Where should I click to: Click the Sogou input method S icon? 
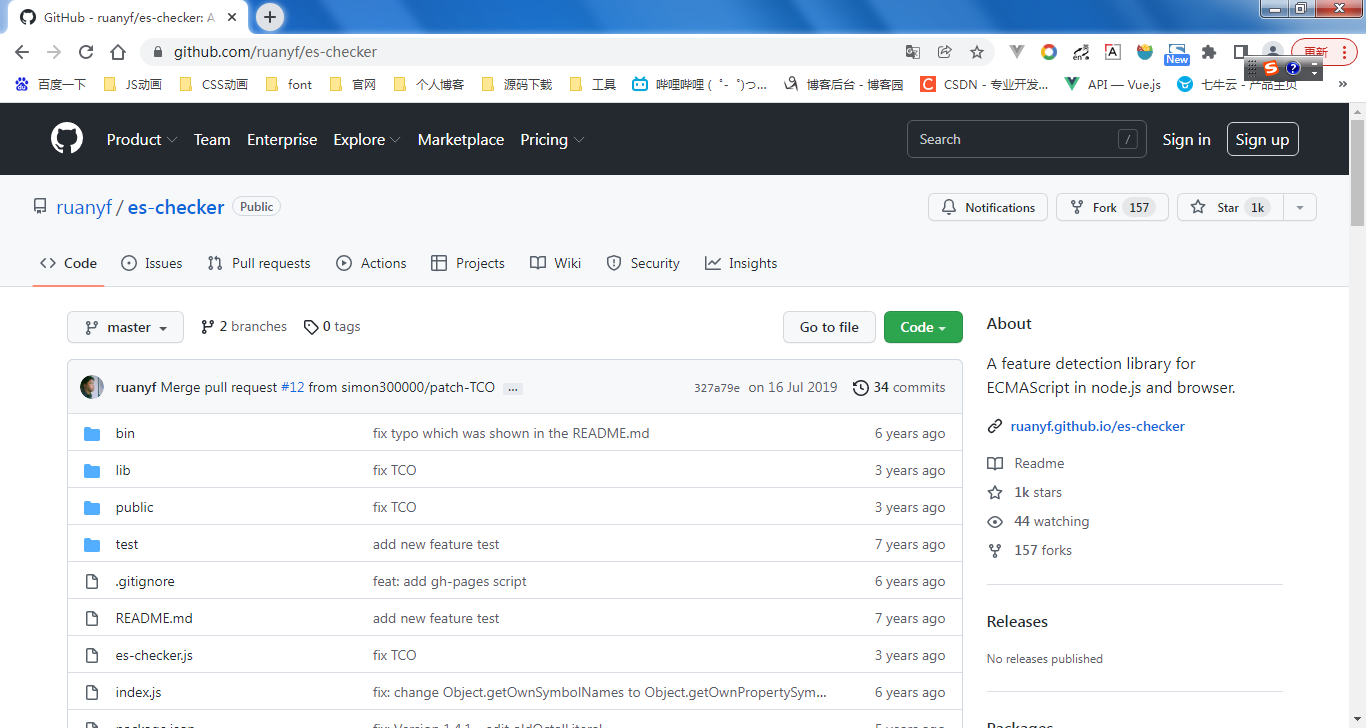pyautogui.click(x=1271, y=68)
